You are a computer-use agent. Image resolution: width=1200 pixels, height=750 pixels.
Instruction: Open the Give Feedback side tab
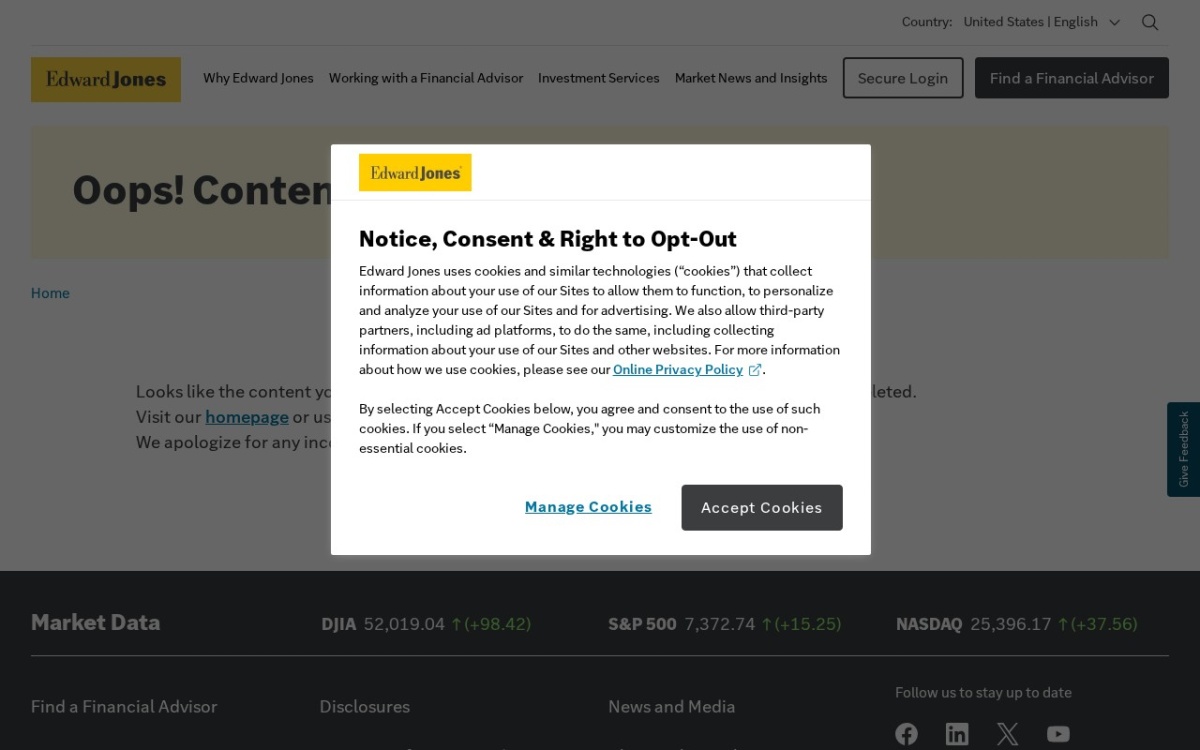coord(1184,449)
